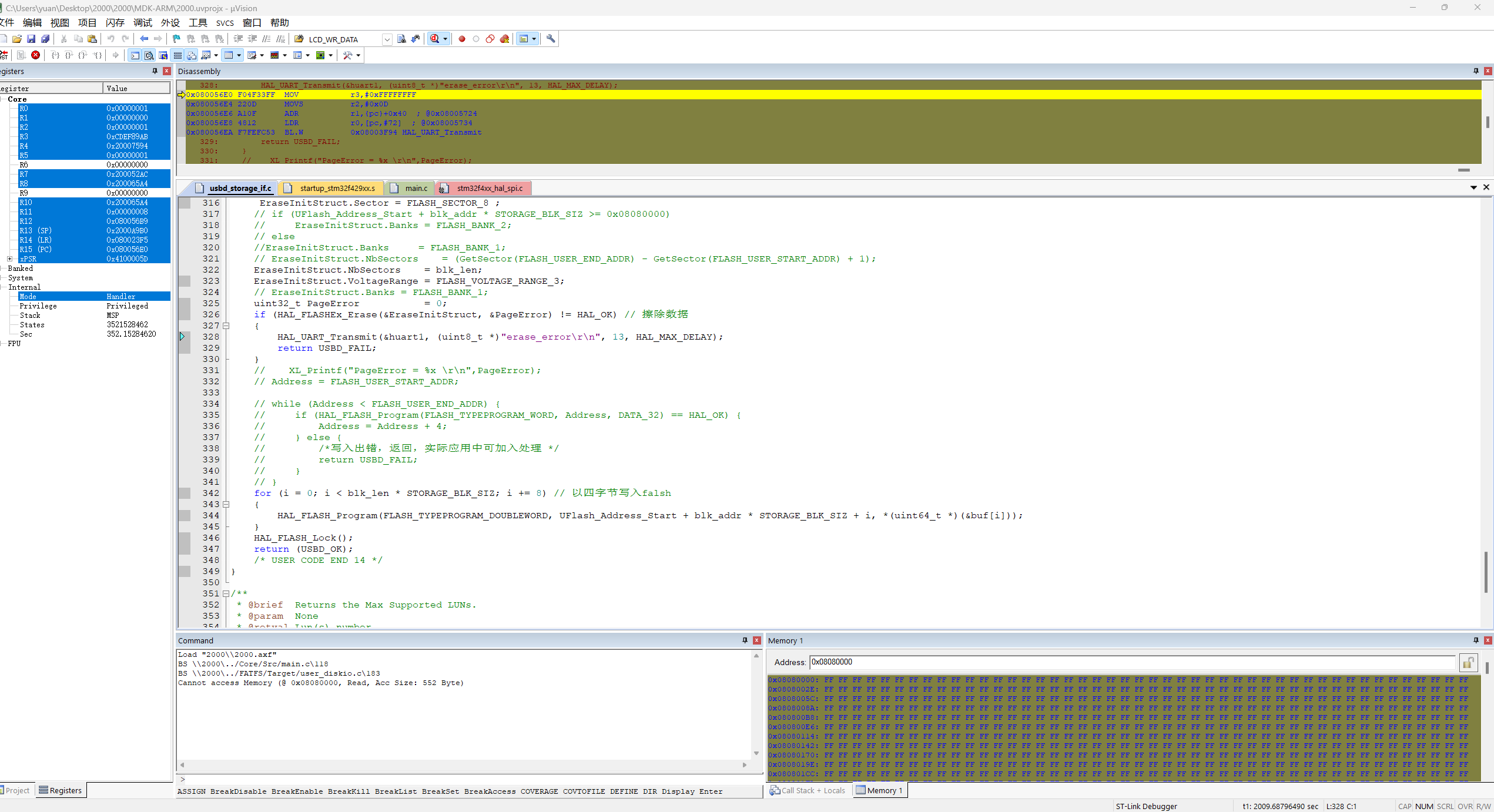Toggle the Registers Window button
The height and width of the screenshot is (812, 1494).
[x=177, y=55]
